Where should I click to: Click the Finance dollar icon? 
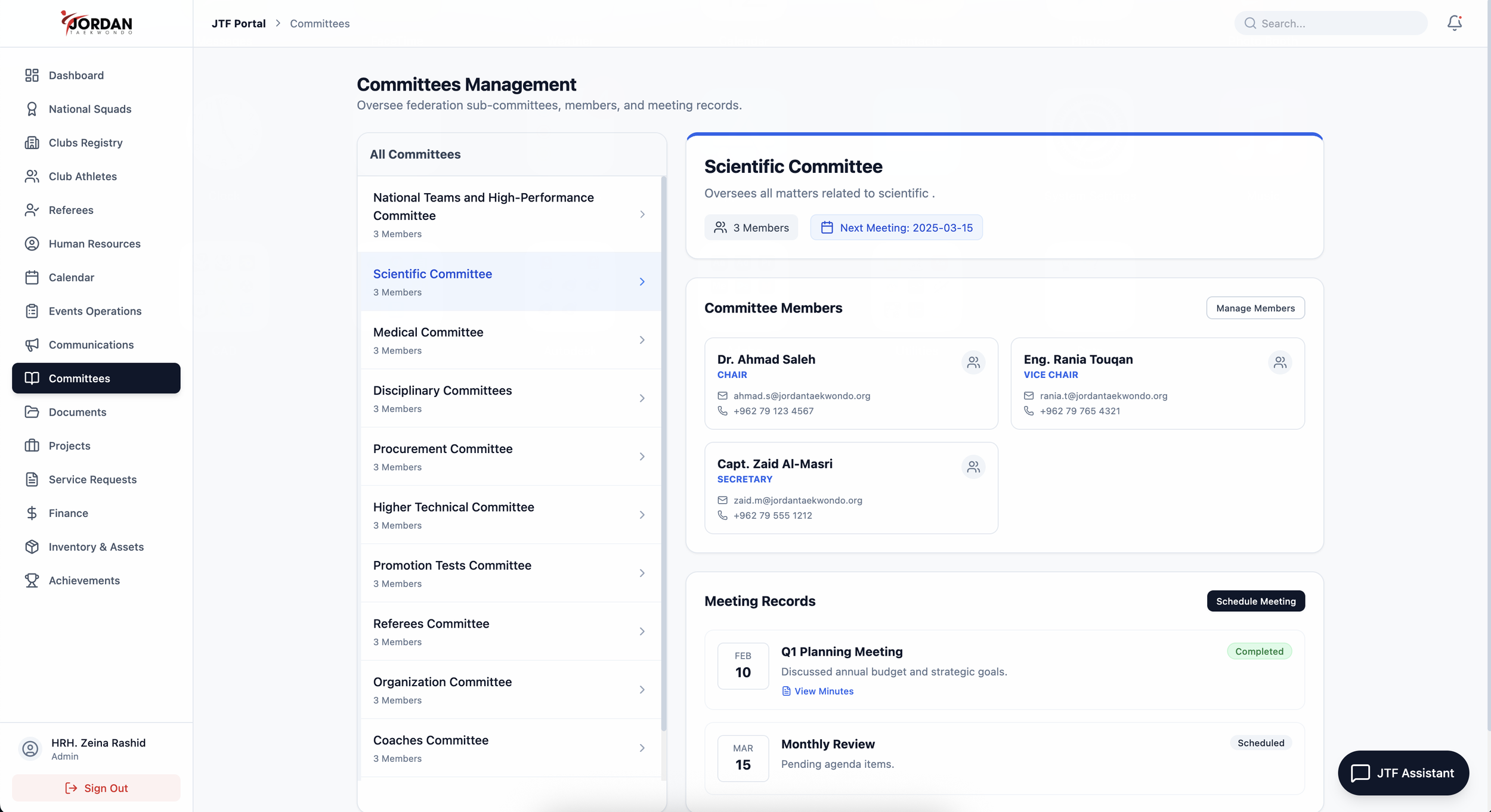32,513
